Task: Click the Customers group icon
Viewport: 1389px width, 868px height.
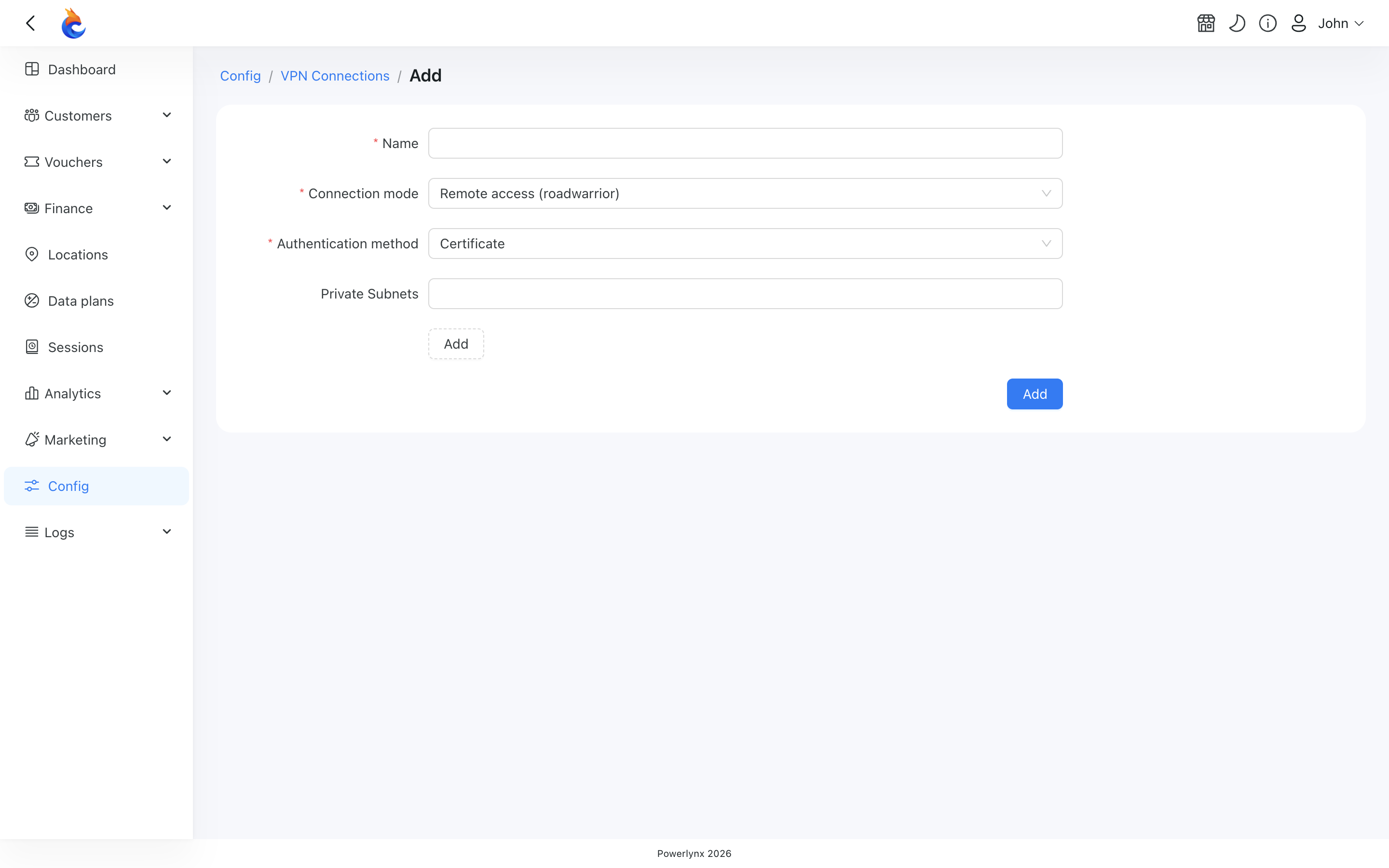Action: 31,115
